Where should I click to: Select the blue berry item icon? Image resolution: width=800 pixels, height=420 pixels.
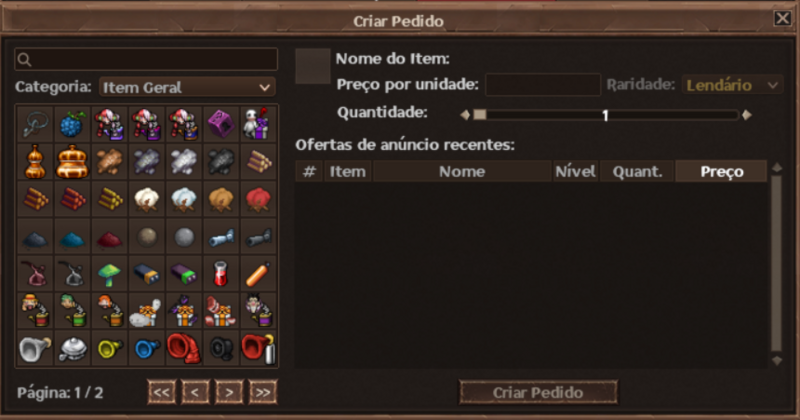(x=72, y=124)
